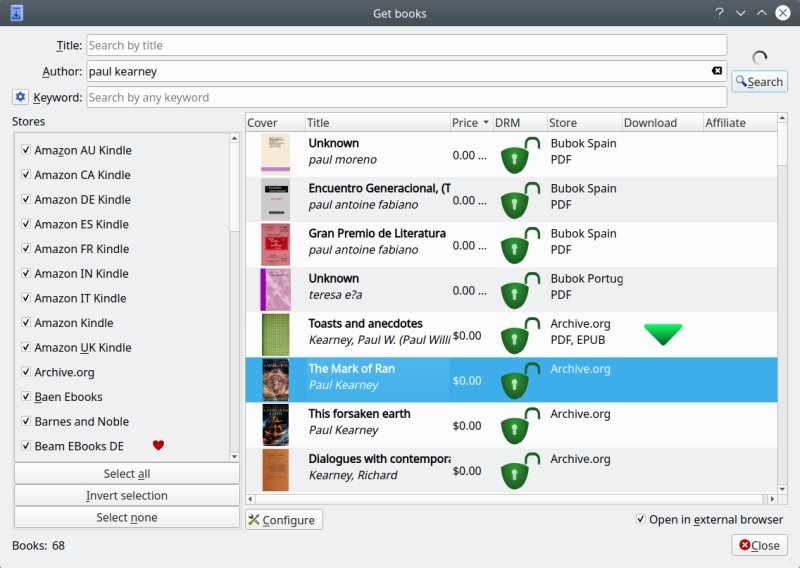Uncheck Baen Ebooks store
This screenshot has width=800, height=568.
pyautogui.click(x=26, y=396)
